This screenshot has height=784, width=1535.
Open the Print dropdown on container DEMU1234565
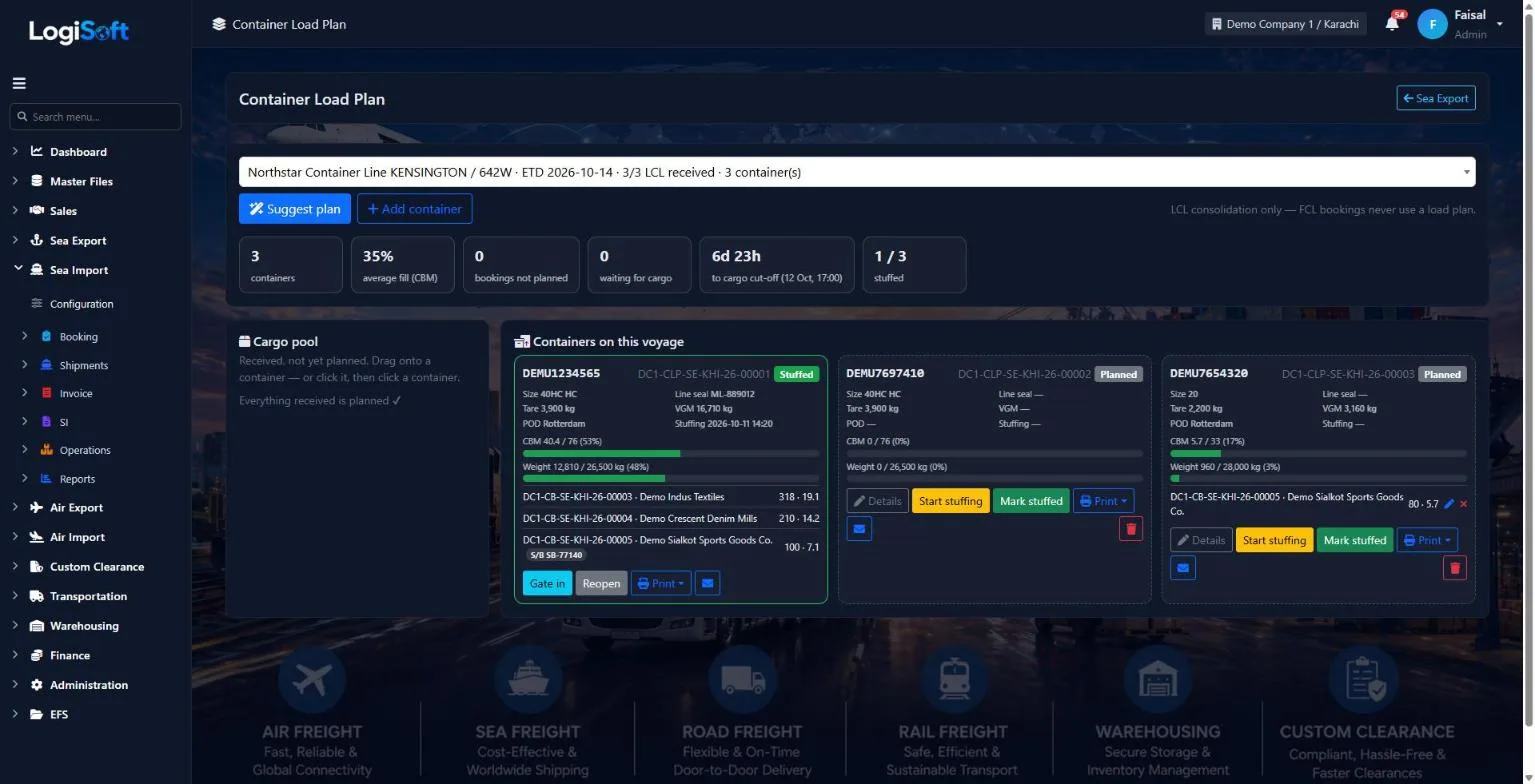[x=661, y=583]
